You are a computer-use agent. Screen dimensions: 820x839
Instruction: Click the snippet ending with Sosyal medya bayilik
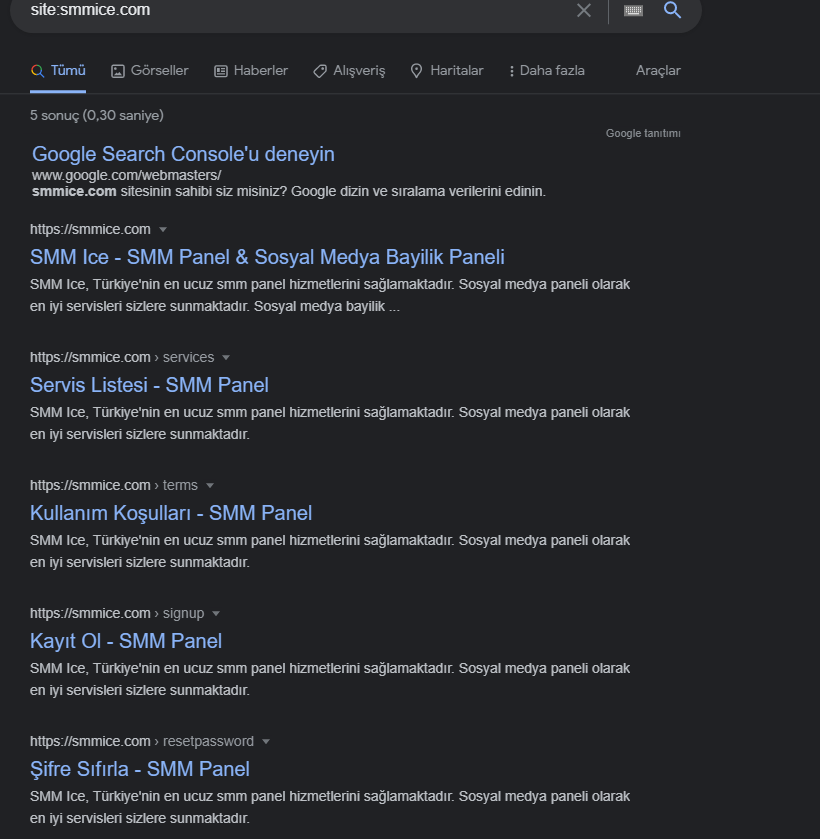330,295
